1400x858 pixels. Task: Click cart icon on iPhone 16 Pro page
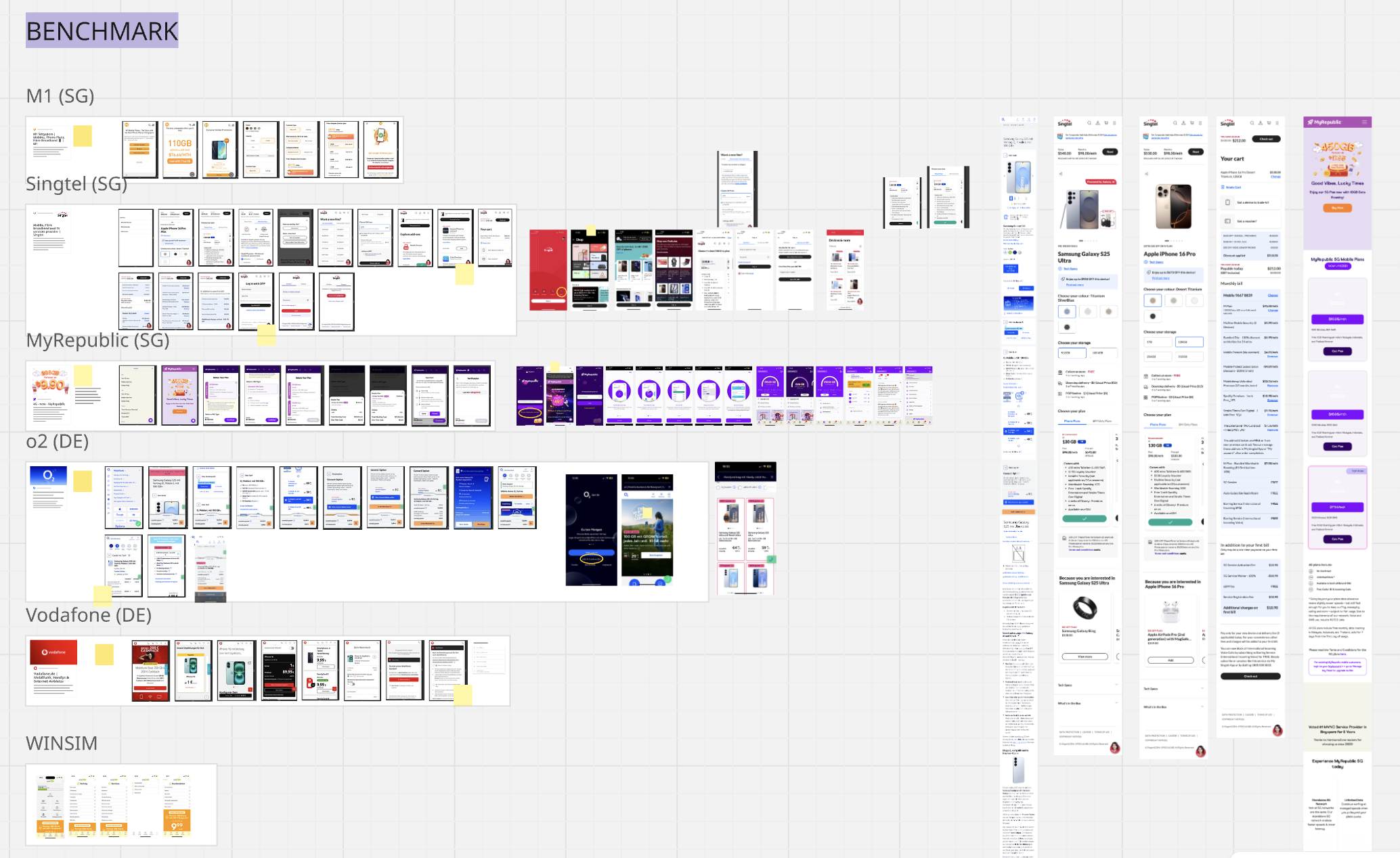pyautogui.click(x=1191, y=123)
